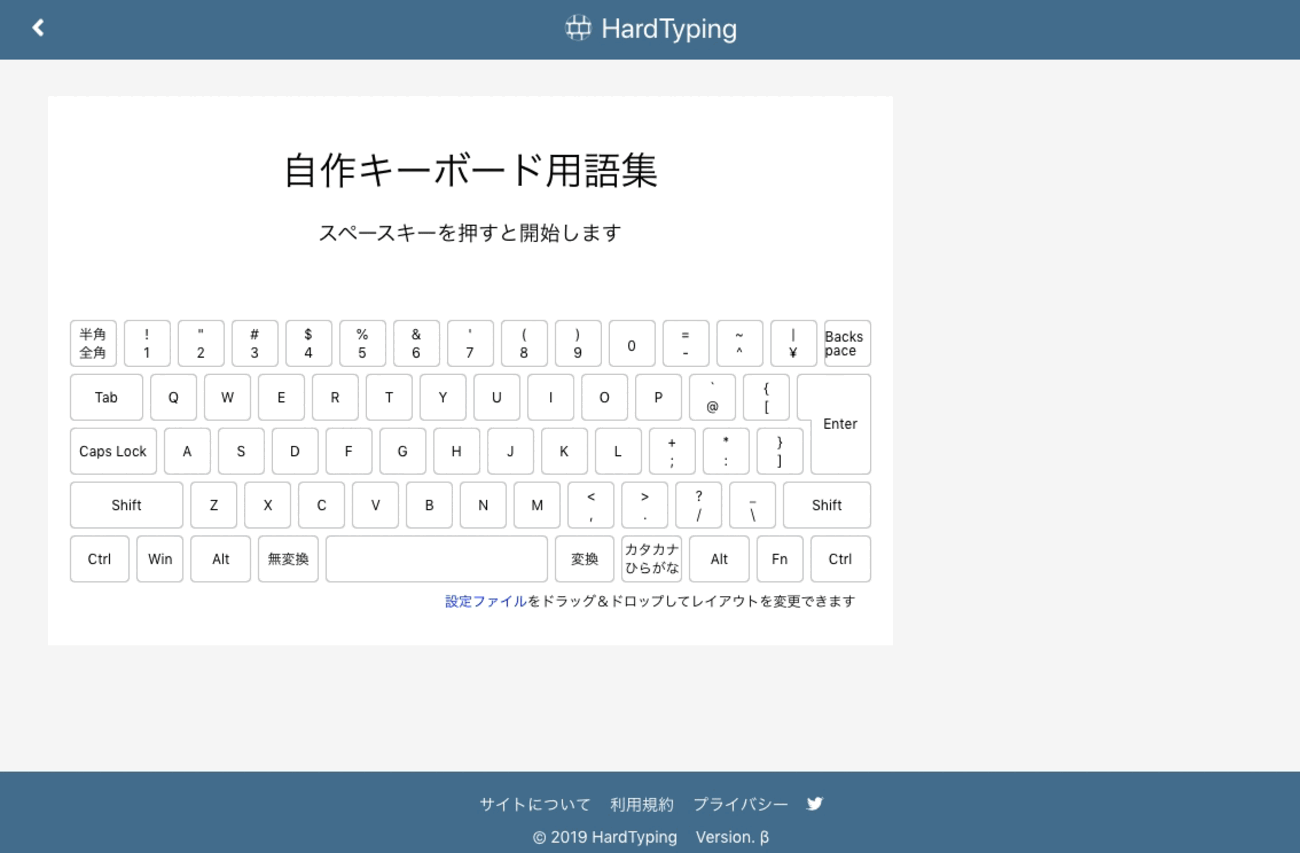Click the right Ctrl key
This screenshot has height=853, width=1300.
point(840,559)
